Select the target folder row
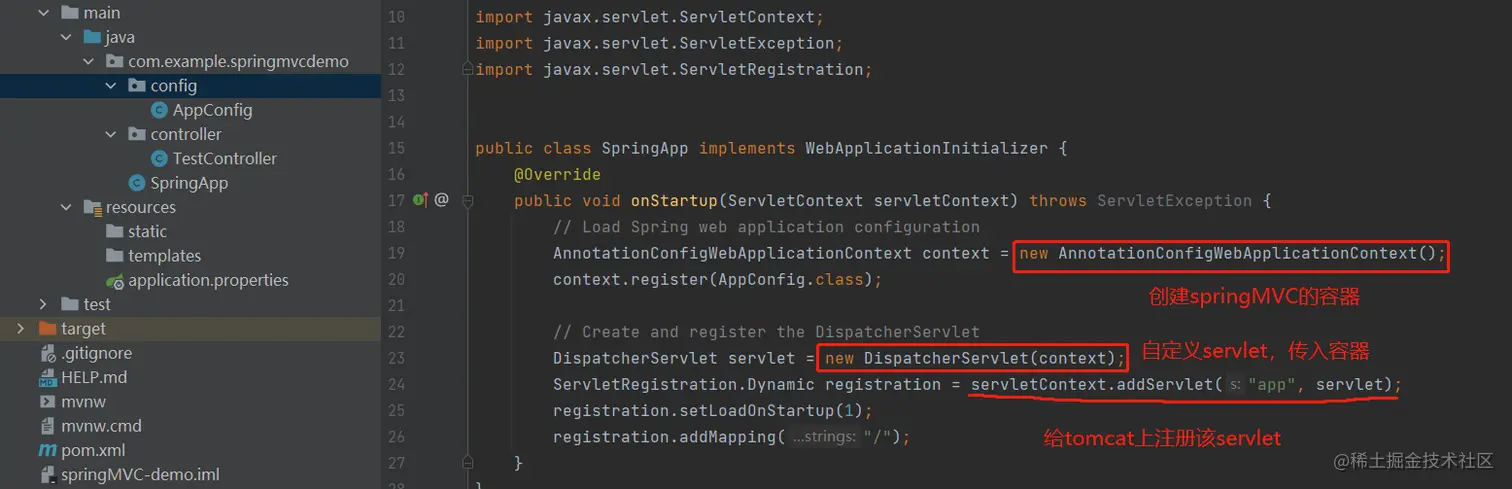 pyautogui.click(x=190, y=328)
